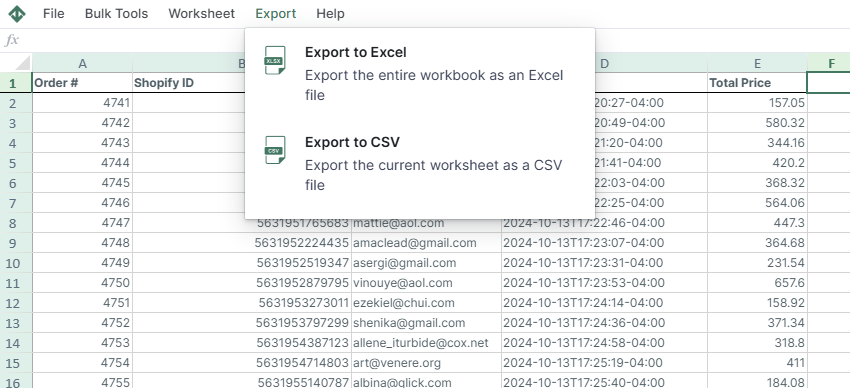Click Shopify ID 5631953273011

coord(242,303)
